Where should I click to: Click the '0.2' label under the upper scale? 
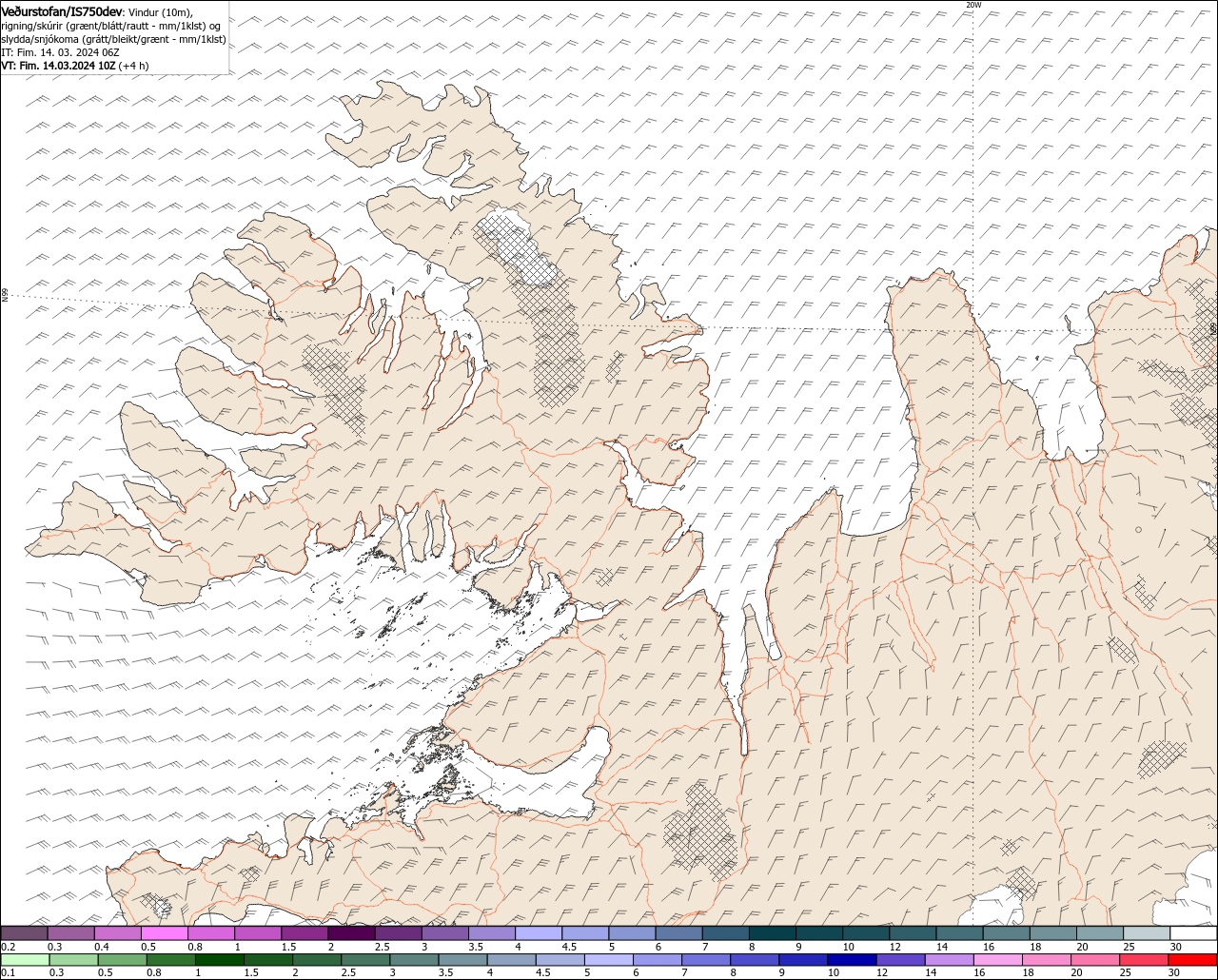click(x=9, y=947)
